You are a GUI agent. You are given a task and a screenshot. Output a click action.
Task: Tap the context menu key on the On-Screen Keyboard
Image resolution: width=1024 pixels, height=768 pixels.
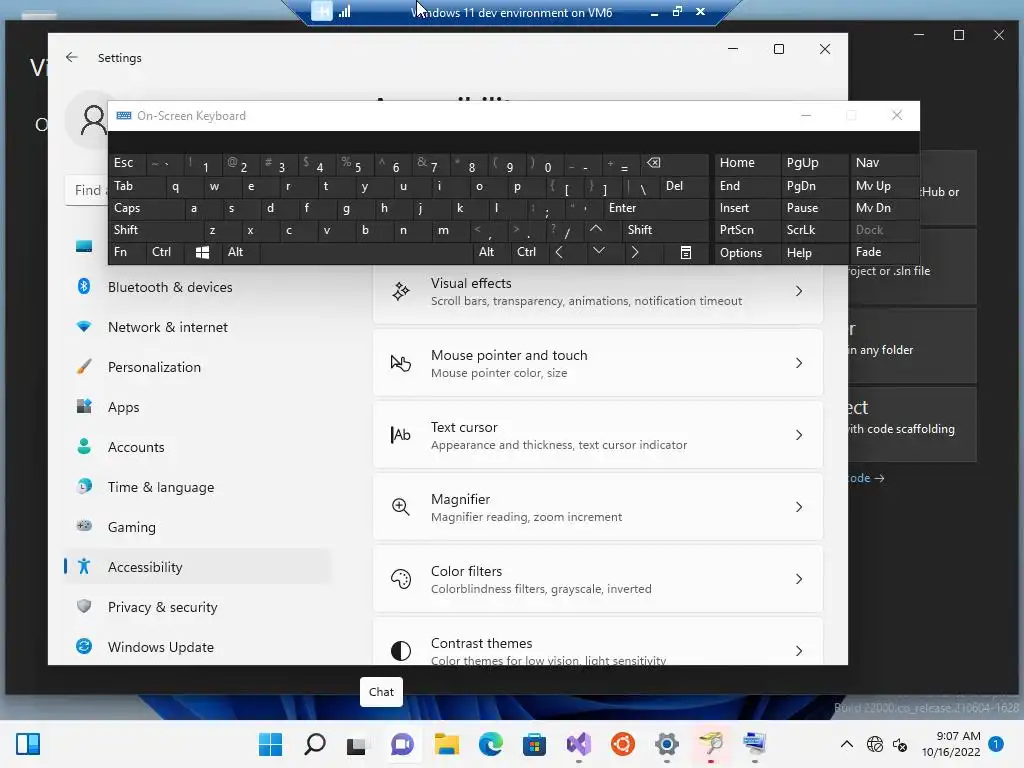pyautogui.click(x=686, y=252)
